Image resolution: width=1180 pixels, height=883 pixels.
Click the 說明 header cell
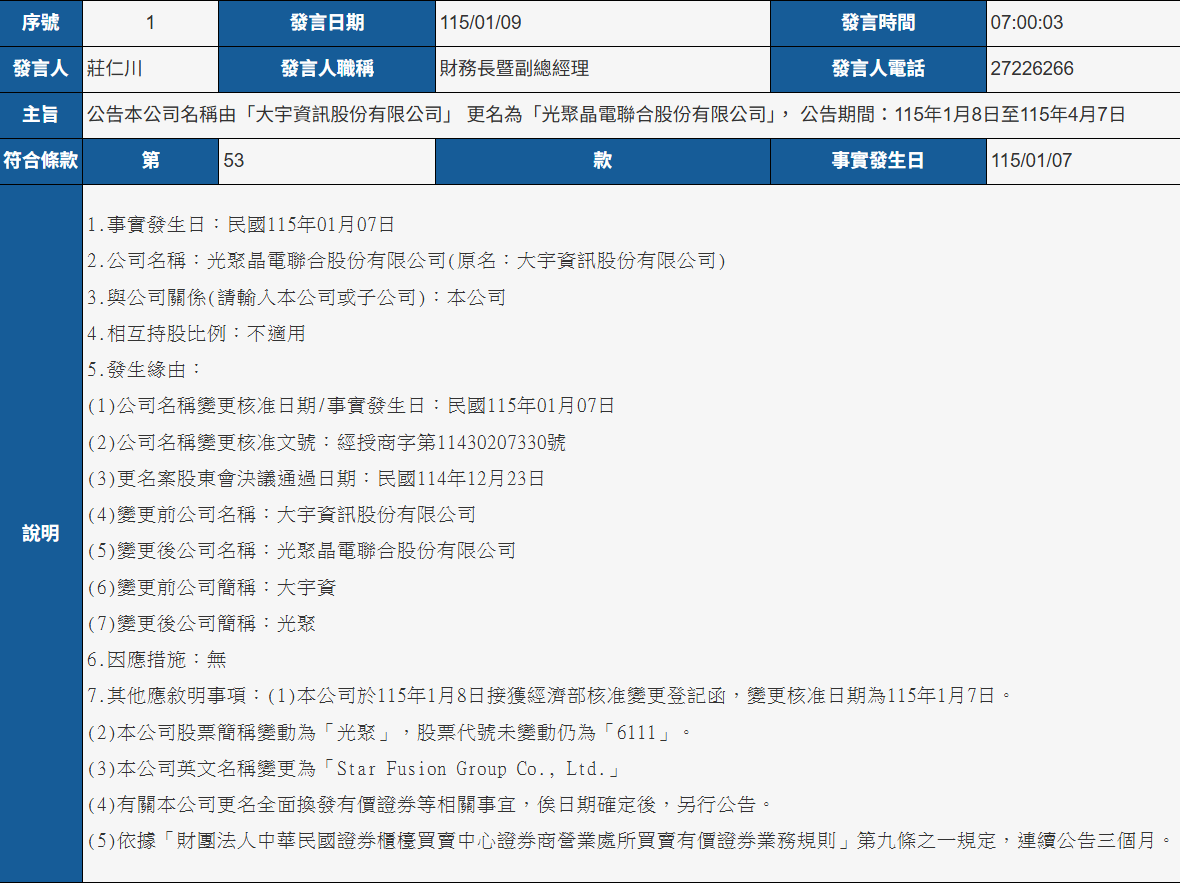(40, 533)
